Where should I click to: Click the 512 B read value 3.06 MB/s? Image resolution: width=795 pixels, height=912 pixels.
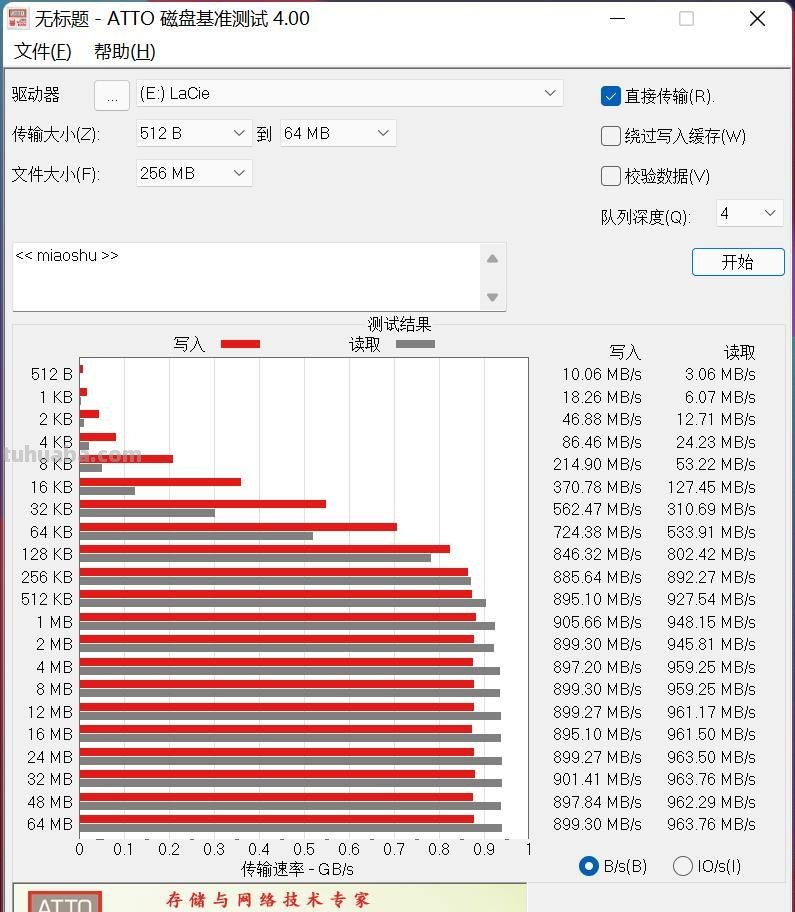(721, 374)
